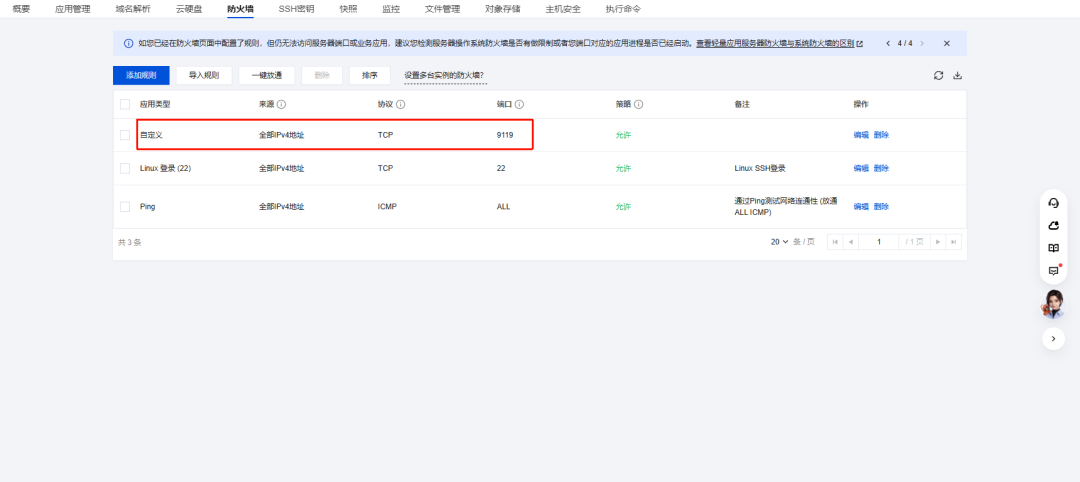Click the 允许 policy in Ping row
Viewport: 1080px width, 482px height.
coord(623,207)
